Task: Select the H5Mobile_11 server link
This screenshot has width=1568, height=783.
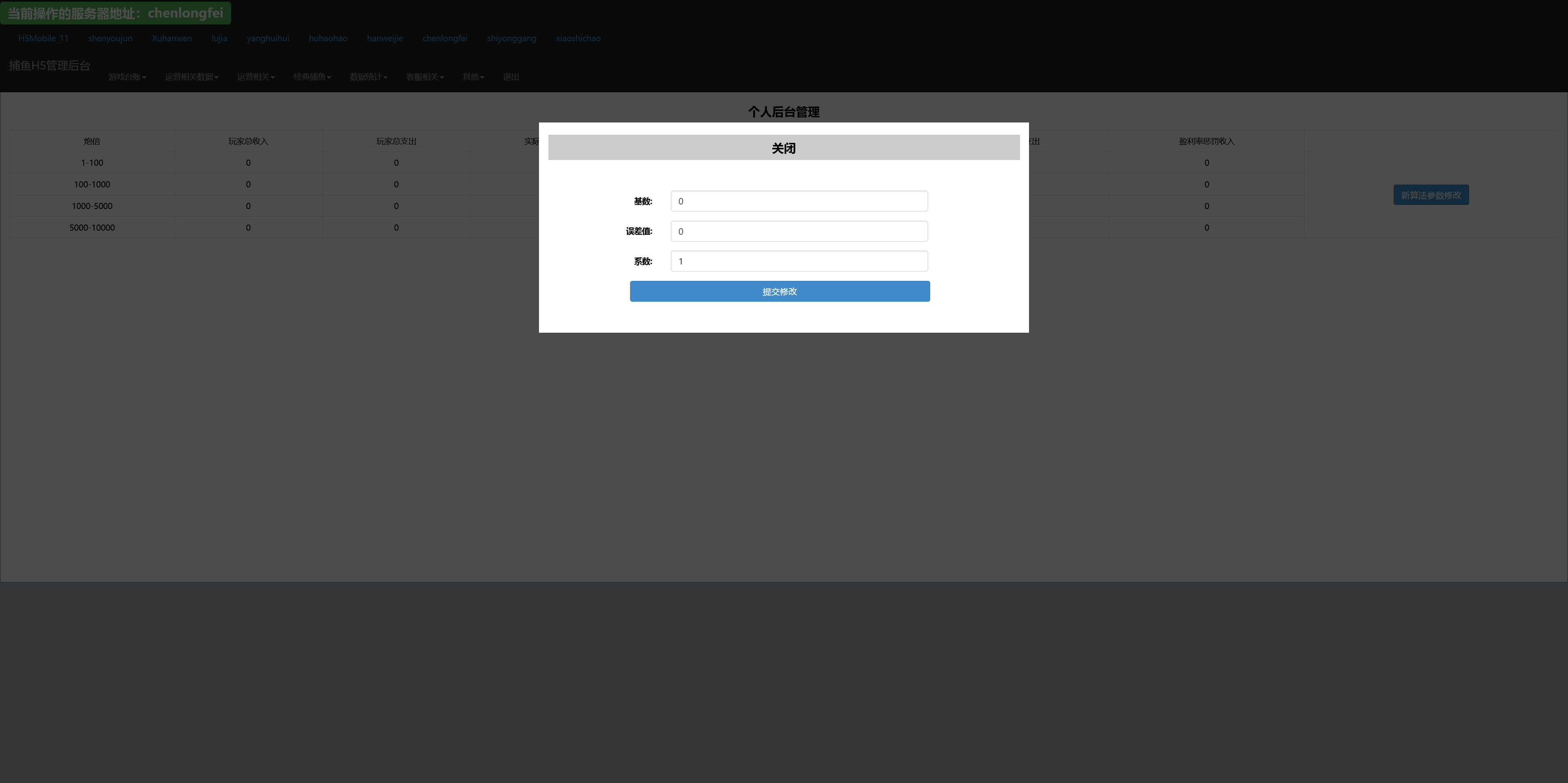Action: (x=43, y=38)
